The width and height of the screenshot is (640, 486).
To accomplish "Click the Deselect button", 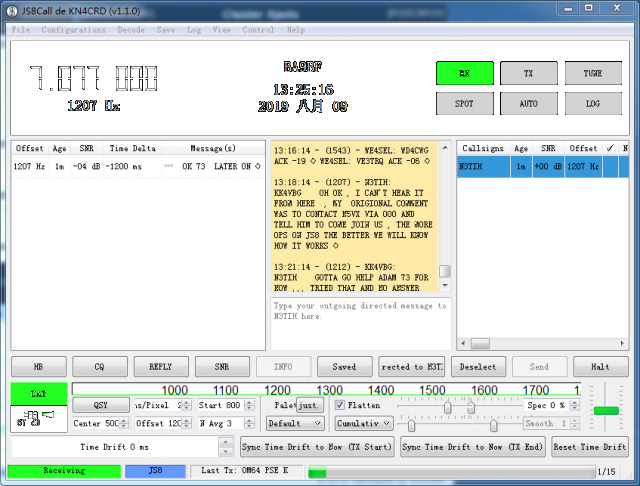I will (478, 366).
